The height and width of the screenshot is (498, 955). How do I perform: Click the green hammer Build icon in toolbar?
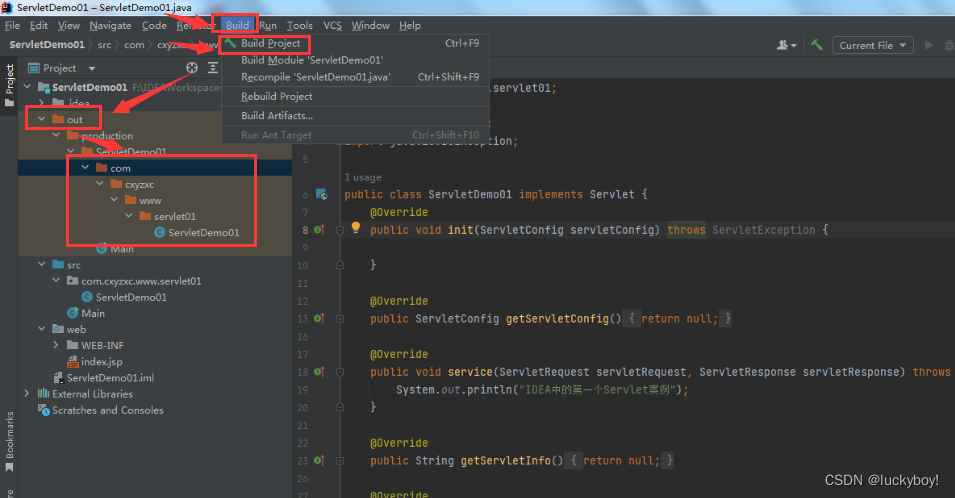coord(817,45)
